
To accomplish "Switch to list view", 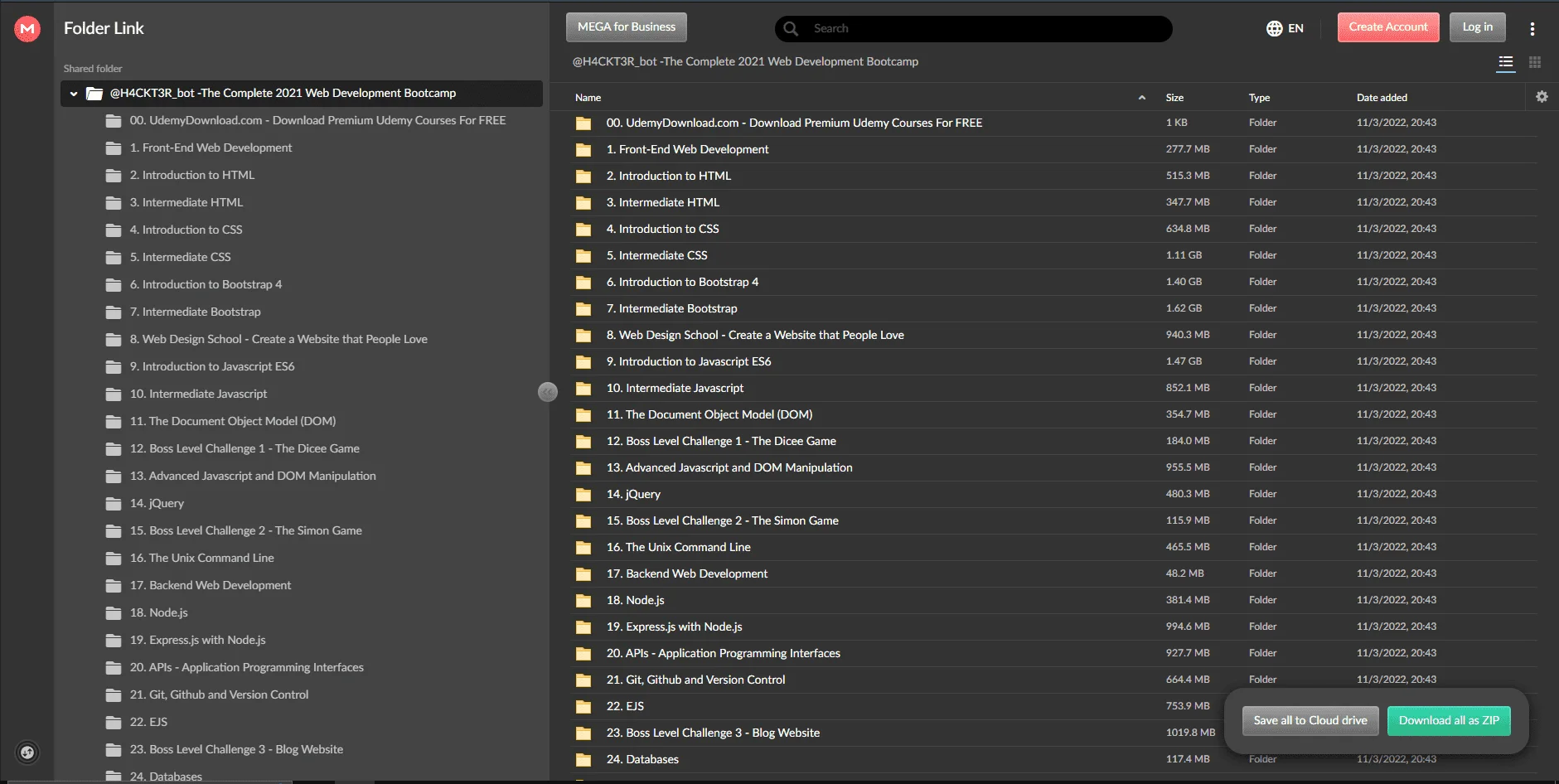I will click(1506, 62).
